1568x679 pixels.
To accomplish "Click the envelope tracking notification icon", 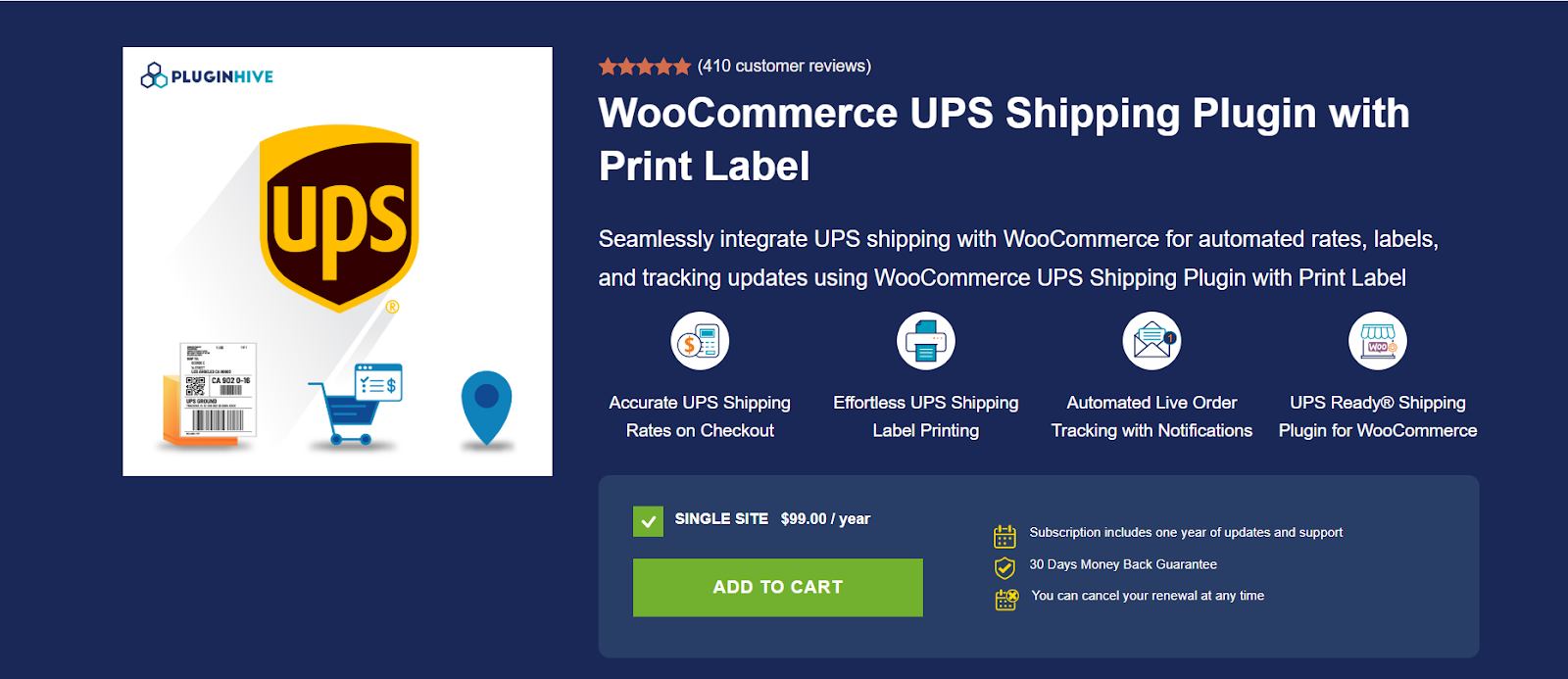I will (1151, 341).
